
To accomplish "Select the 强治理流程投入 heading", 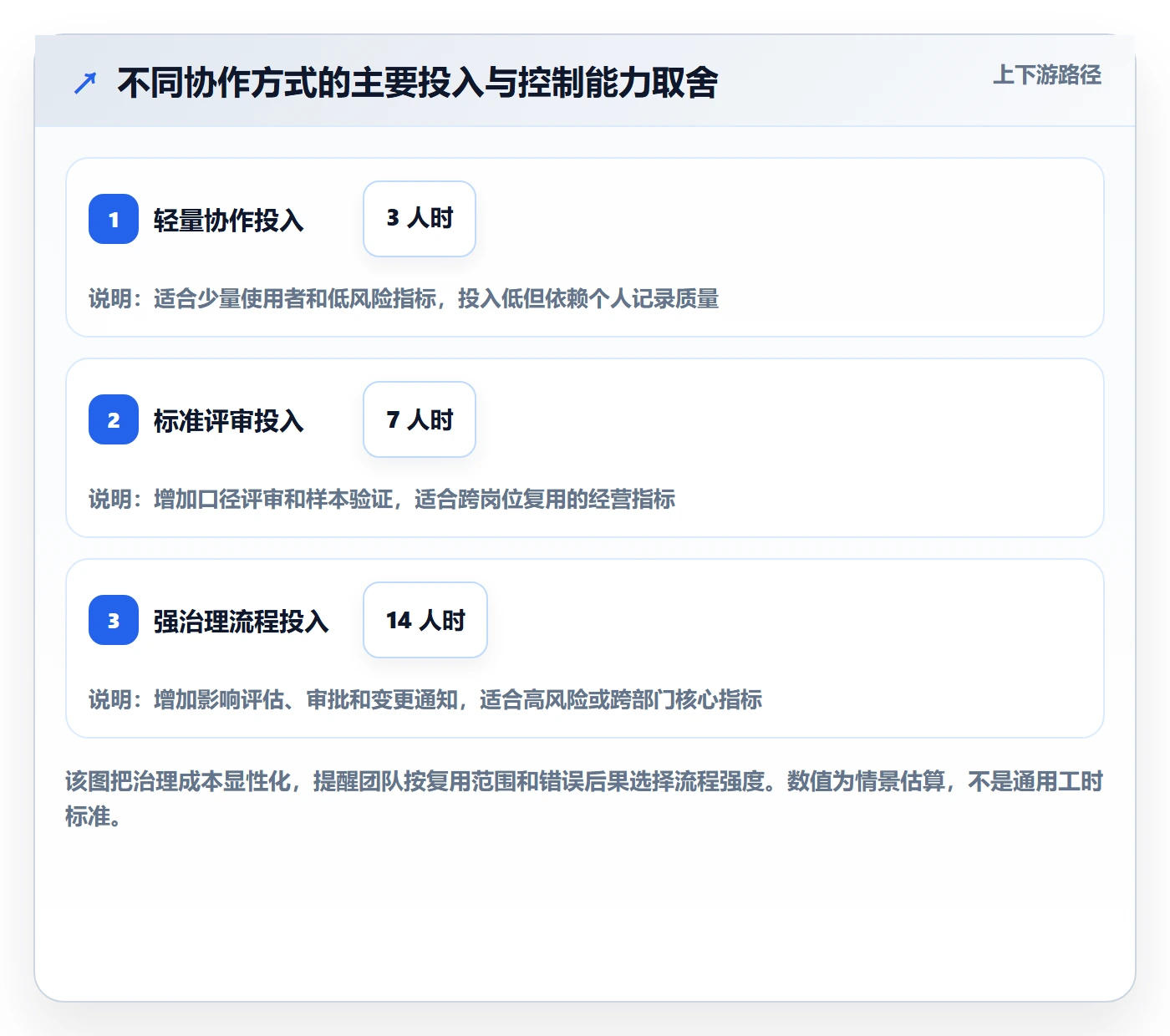I will click(241, 621).
